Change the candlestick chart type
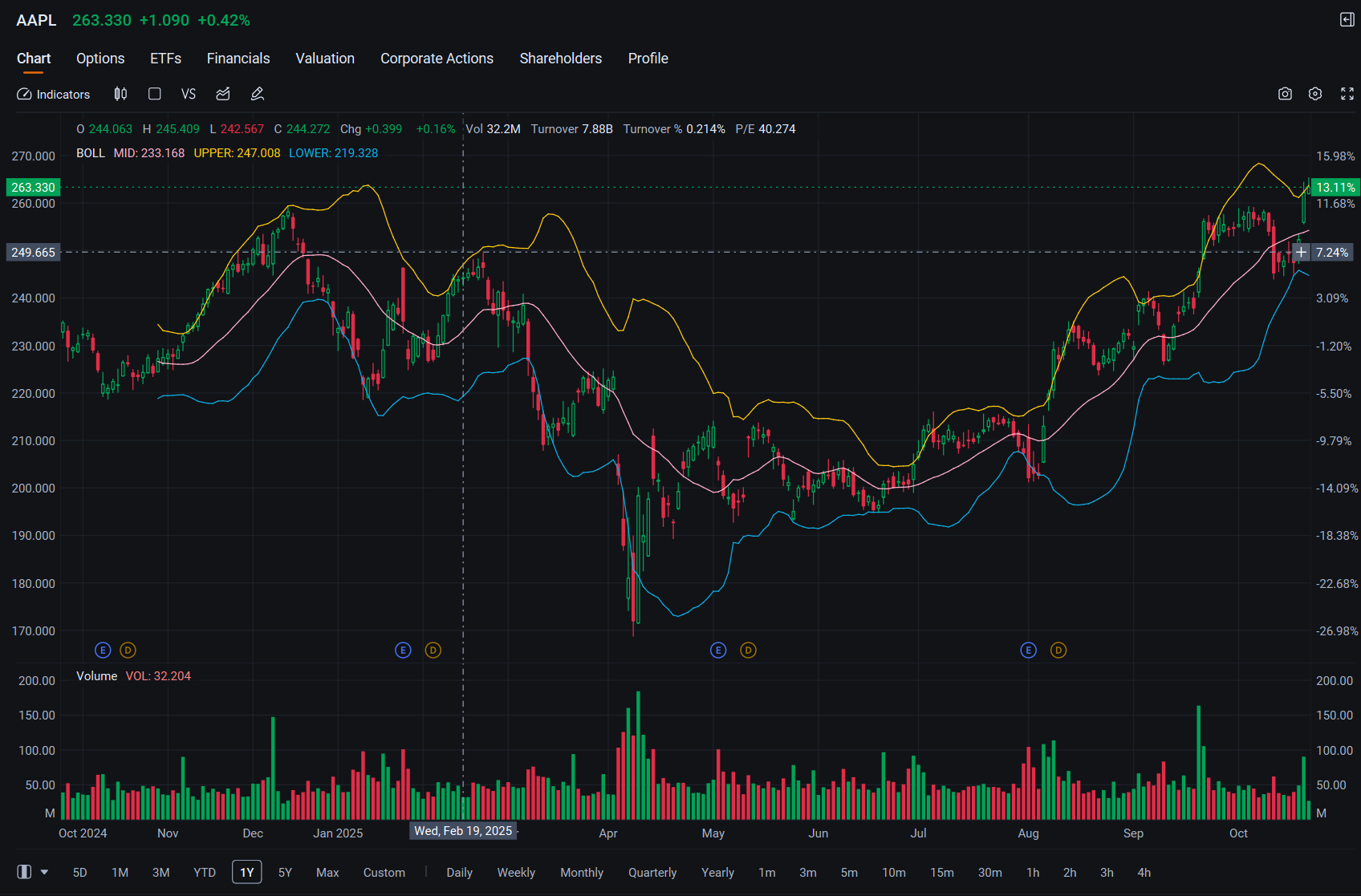This screenshot has width=1361, height=896. pyautogui.click(x=120, y=94)
